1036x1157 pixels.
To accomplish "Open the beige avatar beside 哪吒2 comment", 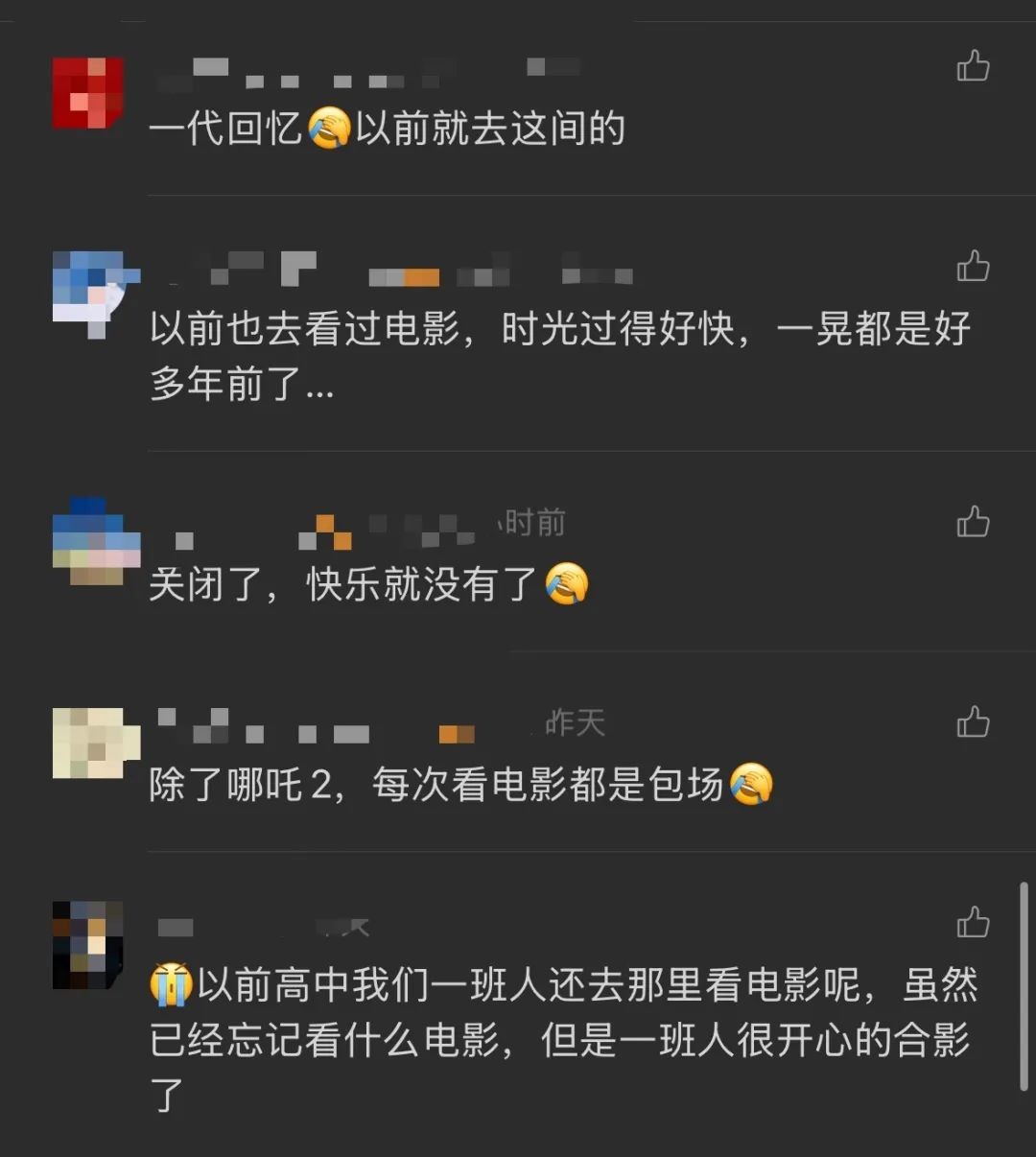I will (x=94, y=743).
